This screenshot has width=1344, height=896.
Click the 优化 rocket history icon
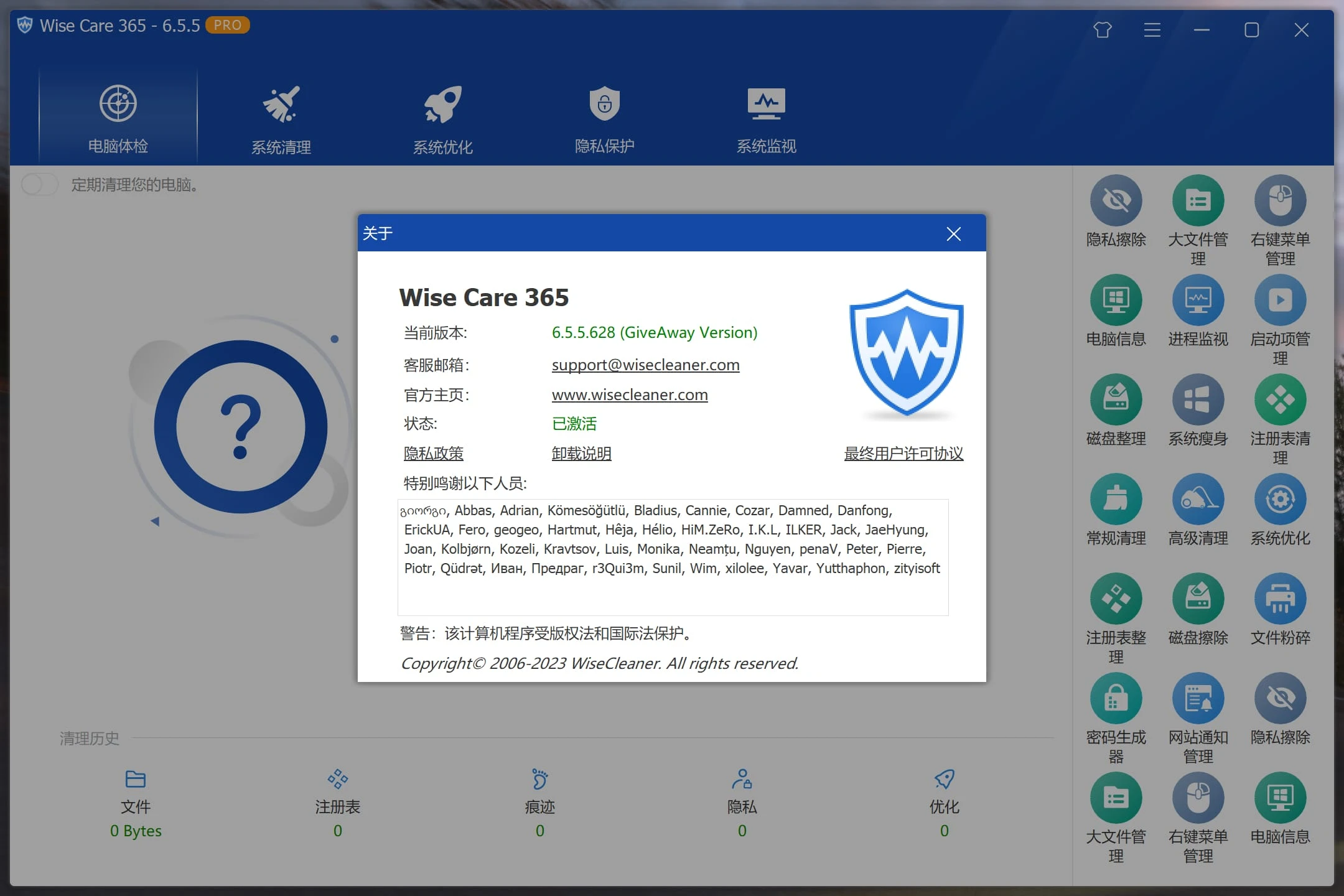click(x=944, y=779)
